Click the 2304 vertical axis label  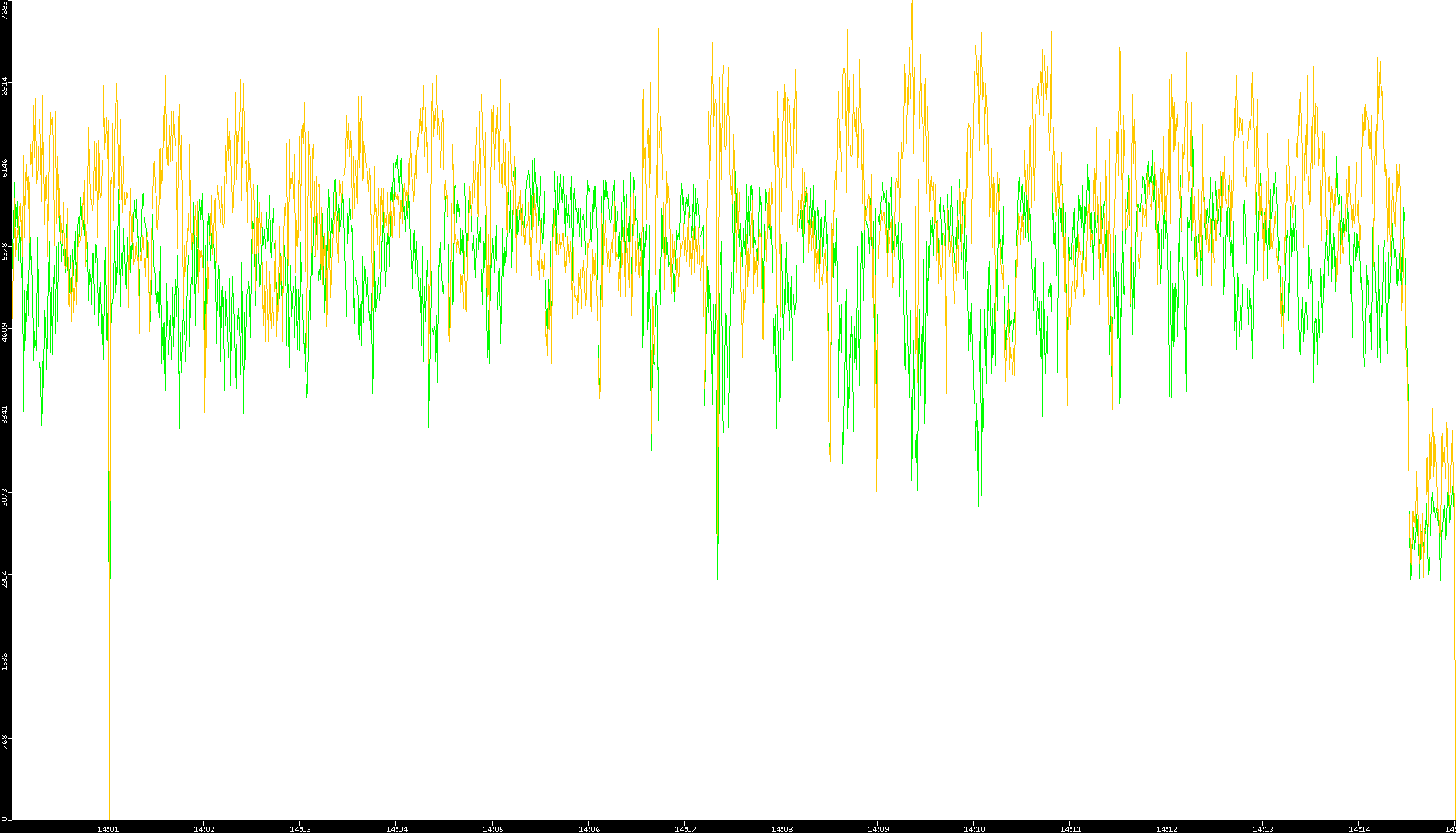(6, 579)
